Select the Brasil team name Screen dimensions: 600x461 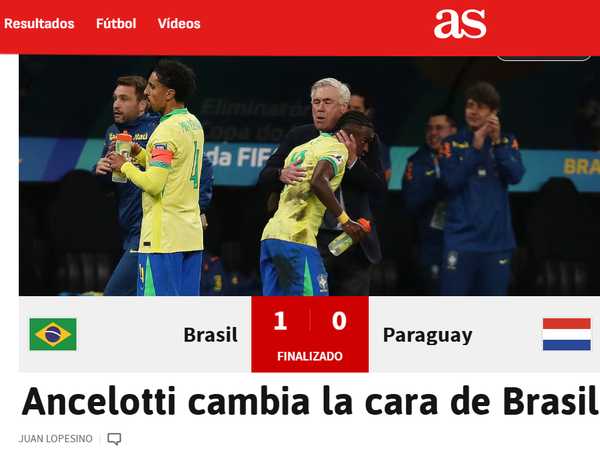click(210, 335)
